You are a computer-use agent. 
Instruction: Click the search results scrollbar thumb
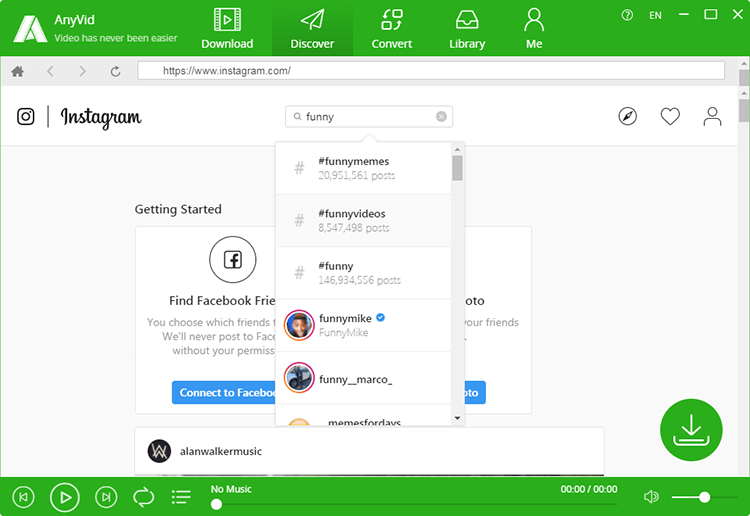click(457, 168)
